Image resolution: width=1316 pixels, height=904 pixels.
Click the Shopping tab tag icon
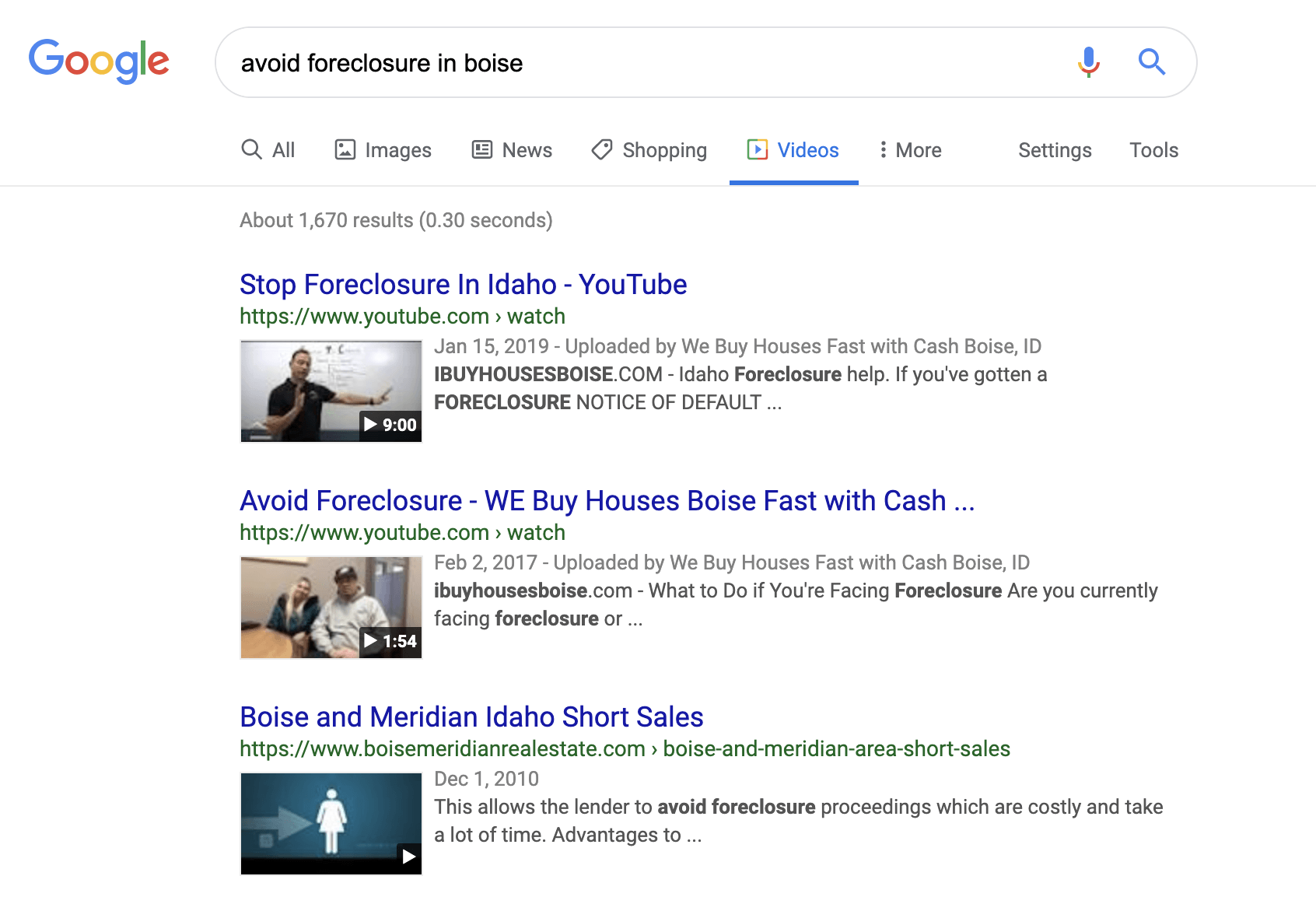tap(602, 149)
